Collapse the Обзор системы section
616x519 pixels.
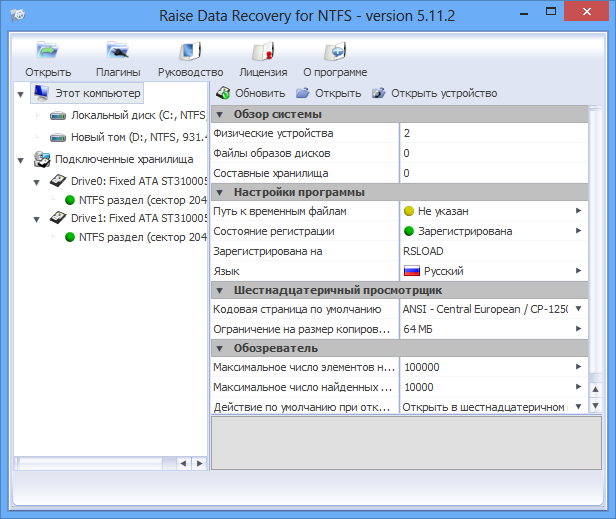point(220,115)
